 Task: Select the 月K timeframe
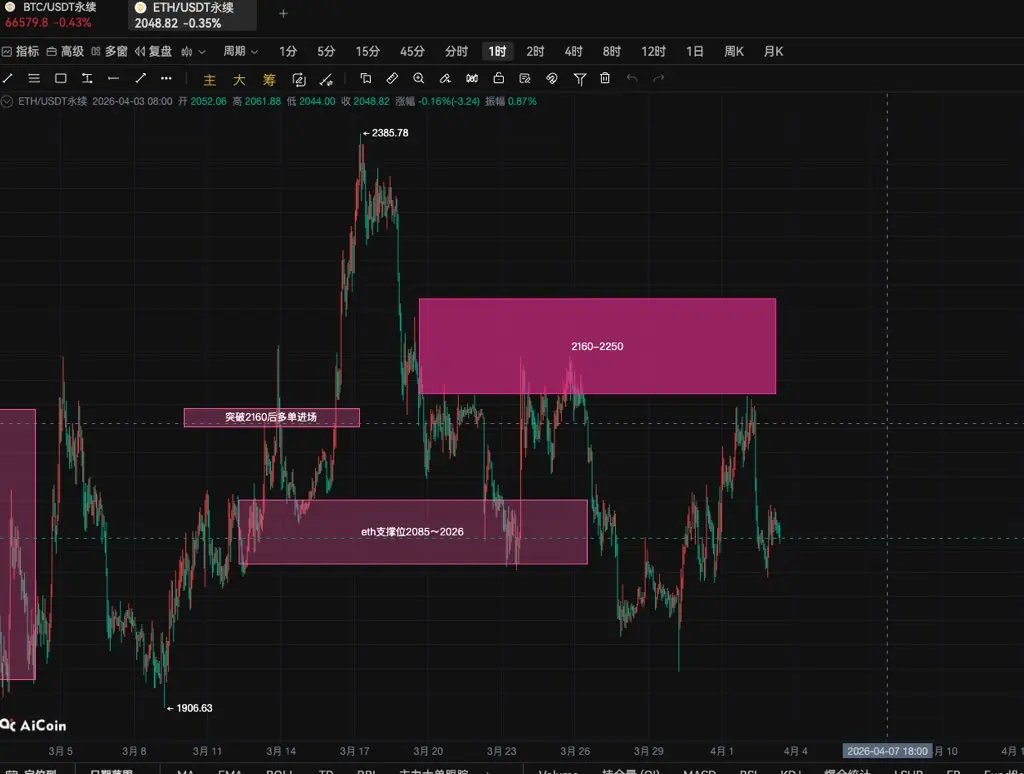pos(773,51)
